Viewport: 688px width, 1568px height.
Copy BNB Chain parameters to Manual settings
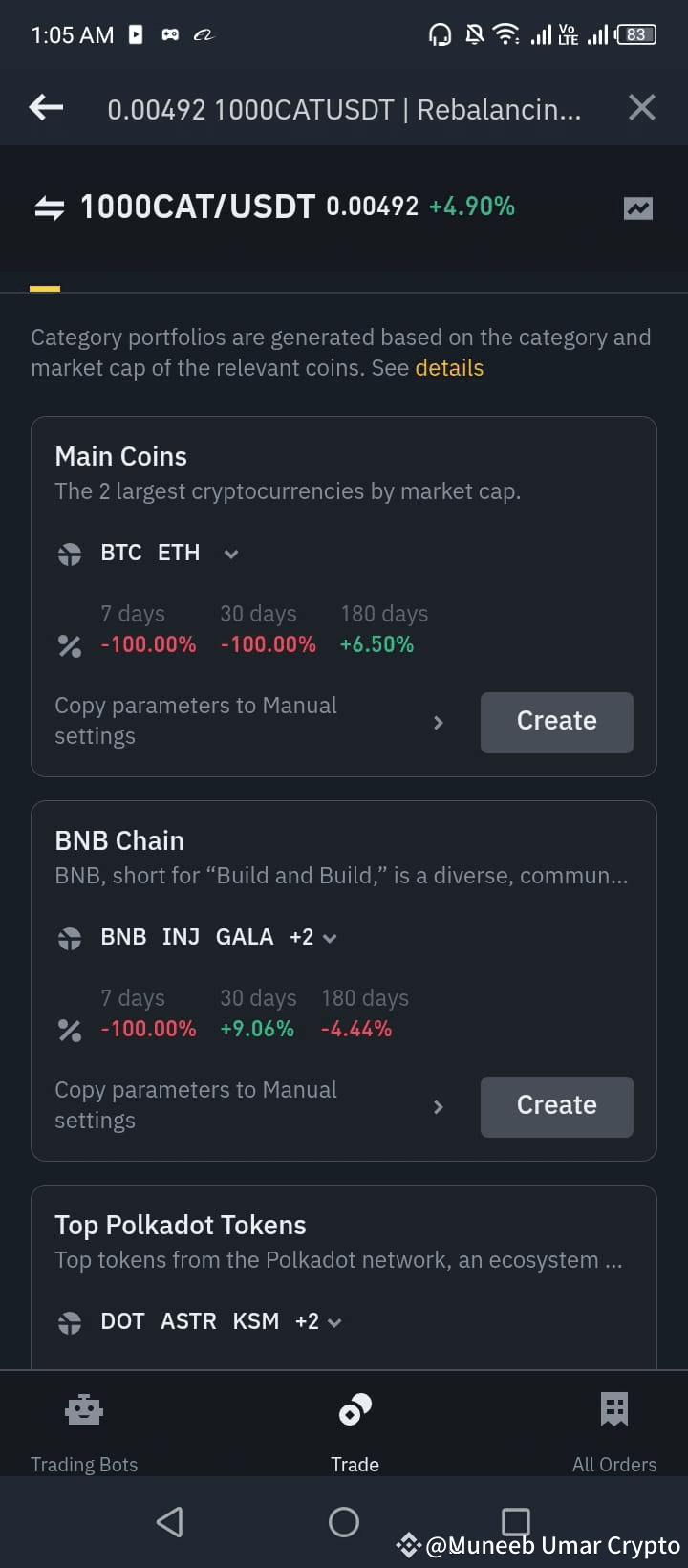(248, 1106)
